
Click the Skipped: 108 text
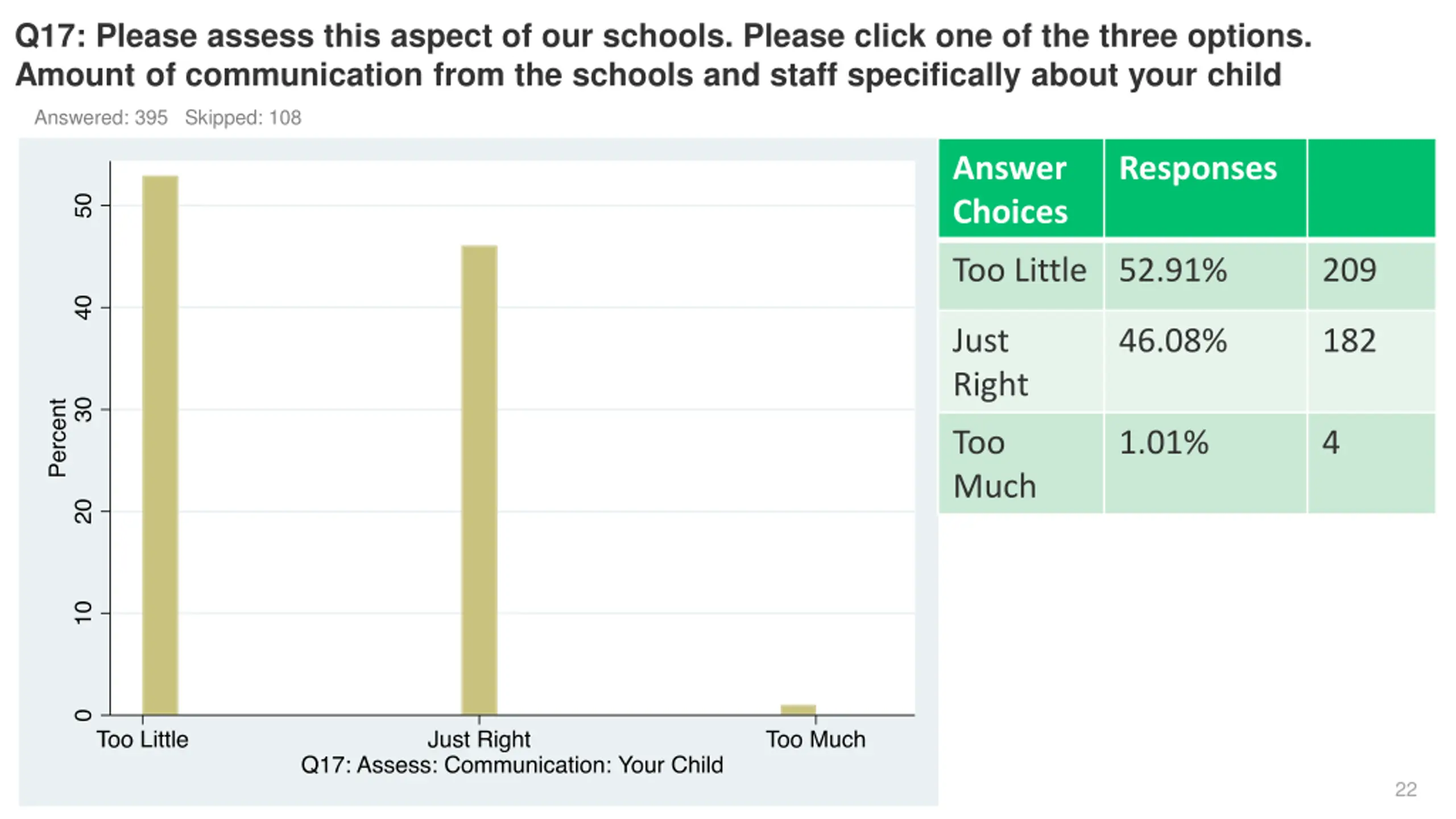tap(243, 118)
